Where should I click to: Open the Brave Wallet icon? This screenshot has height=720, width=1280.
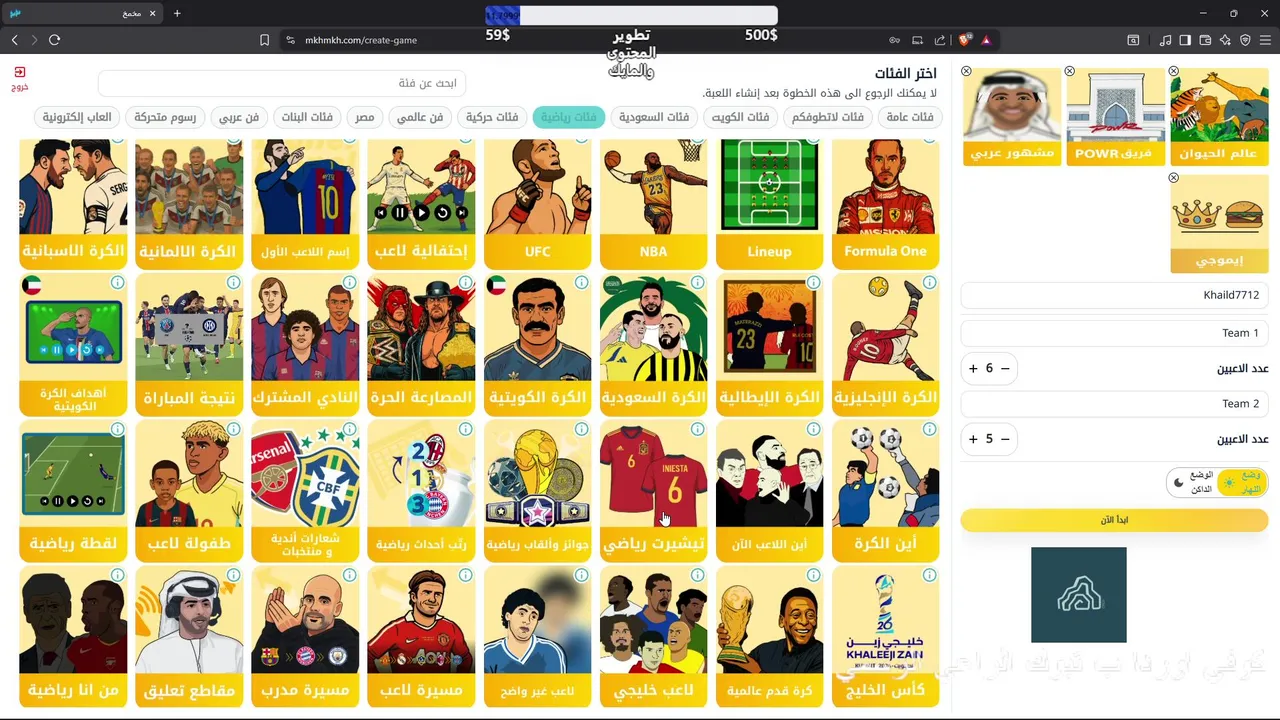(x=1205, y=40)
